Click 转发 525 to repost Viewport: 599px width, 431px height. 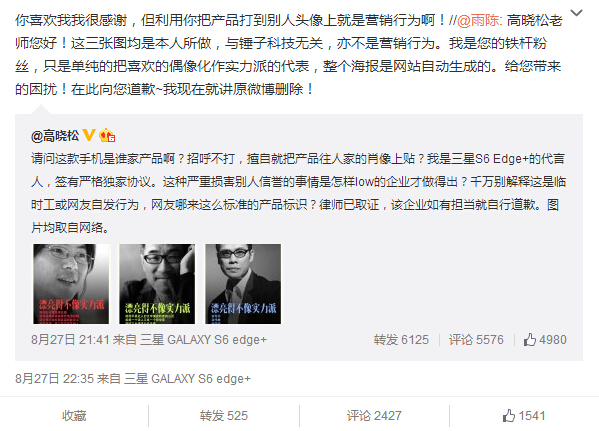pyautogui.click(x=224, y=416)
